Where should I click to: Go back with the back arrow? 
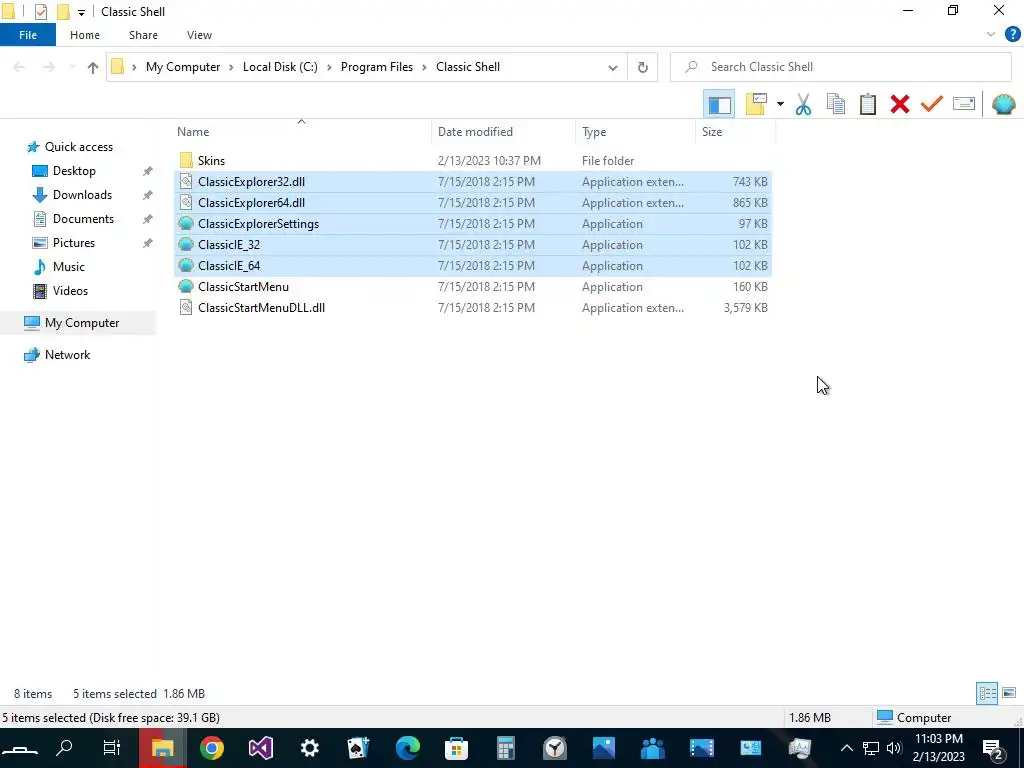19,67
